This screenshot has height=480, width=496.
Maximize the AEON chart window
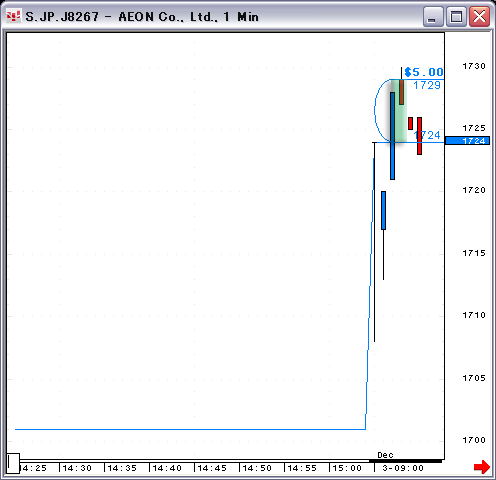click(456, 16)
